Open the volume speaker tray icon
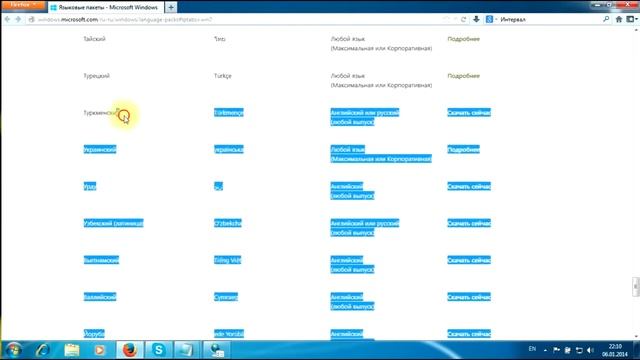 pyautogui.click(x=590, y=350)
